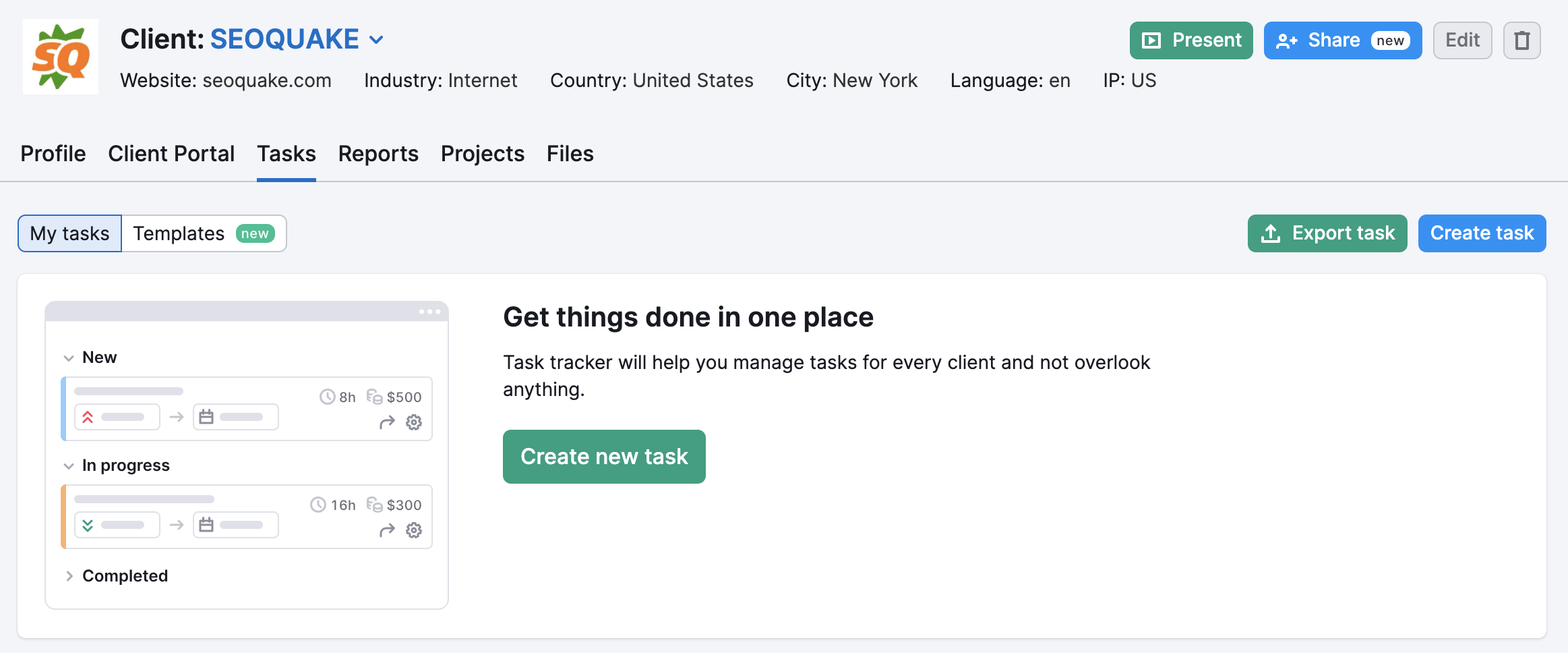
Task: Select the My tasks toggle
Action: (69, 233)
